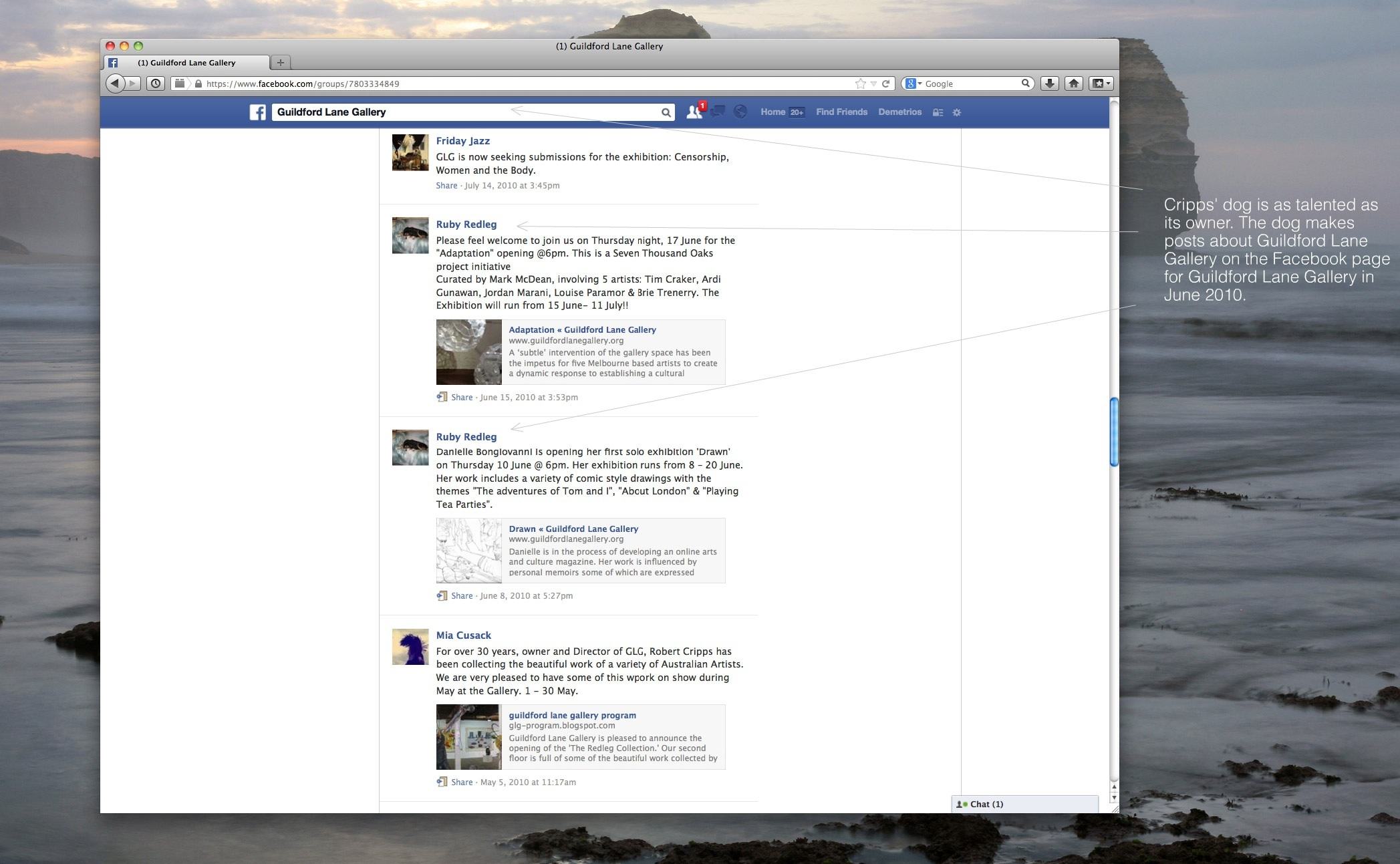Open the May 5, 2010 at 11:17am timestamp
The height and width of the screenshot is (864, 1400).
point(528,782)
